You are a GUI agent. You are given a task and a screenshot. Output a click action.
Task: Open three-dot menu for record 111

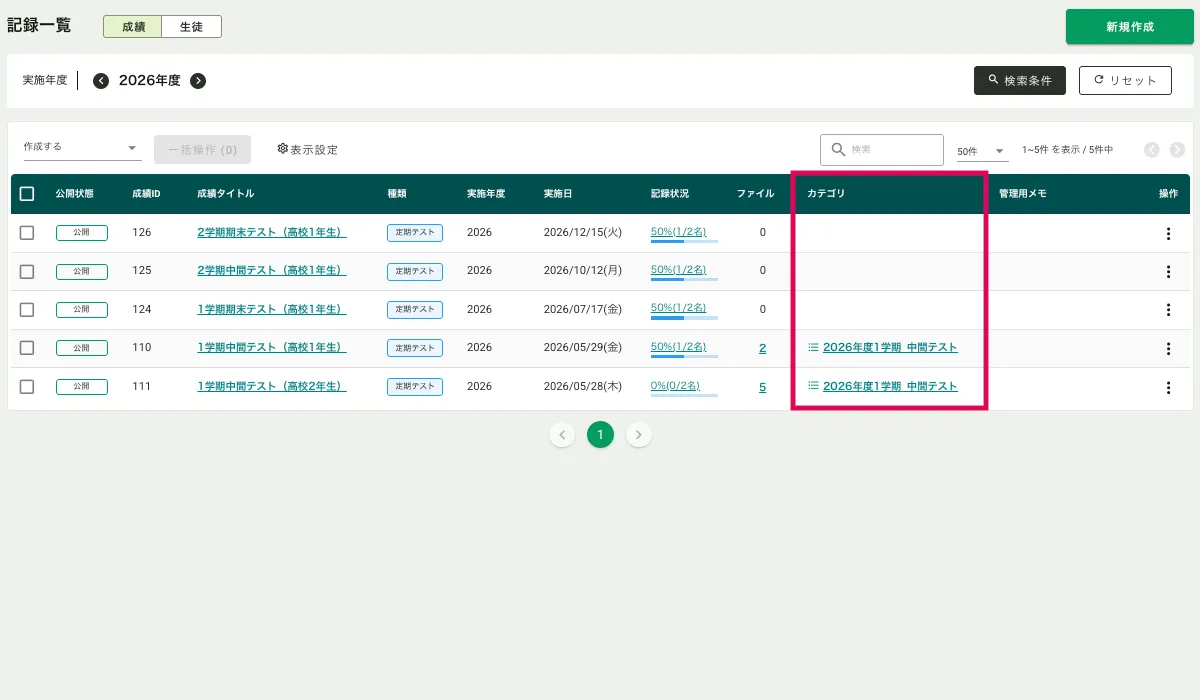1168,387
